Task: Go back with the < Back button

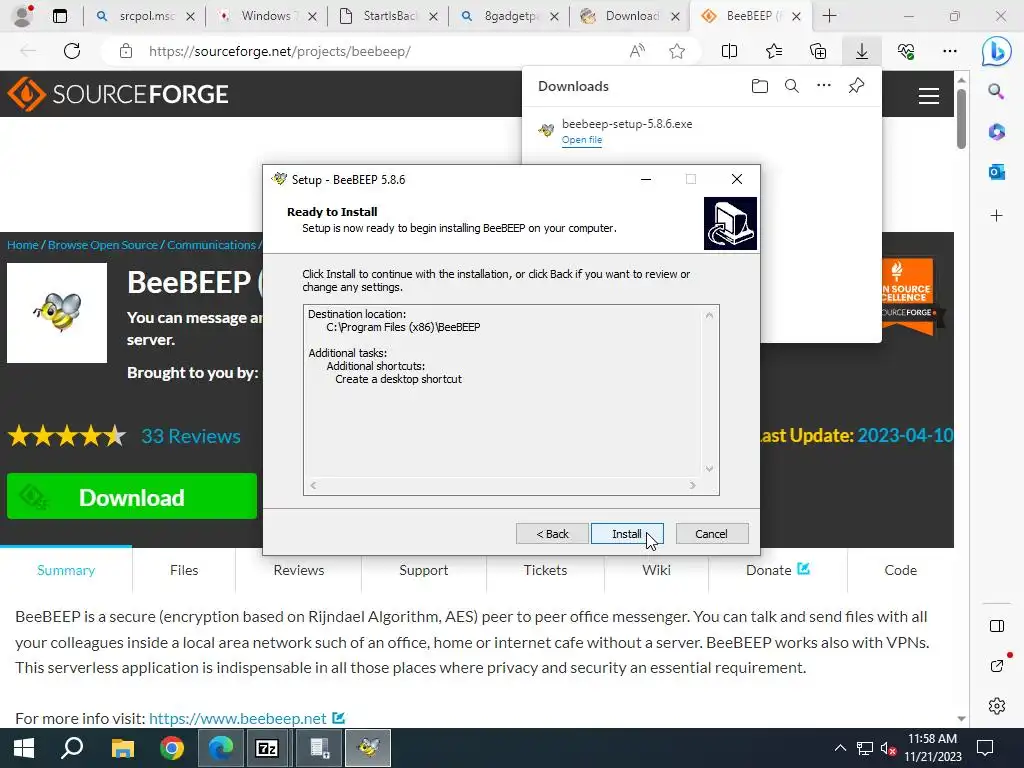Action: click(552, 534)
